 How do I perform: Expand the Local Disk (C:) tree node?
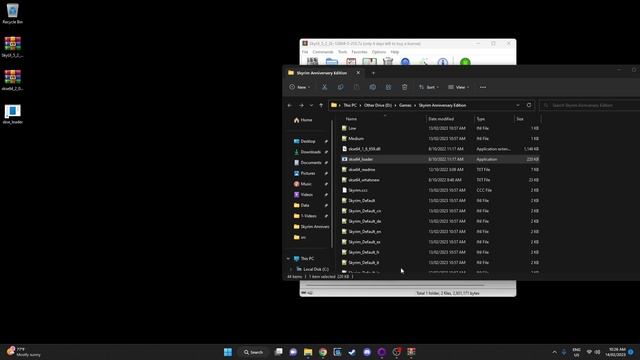291,269
